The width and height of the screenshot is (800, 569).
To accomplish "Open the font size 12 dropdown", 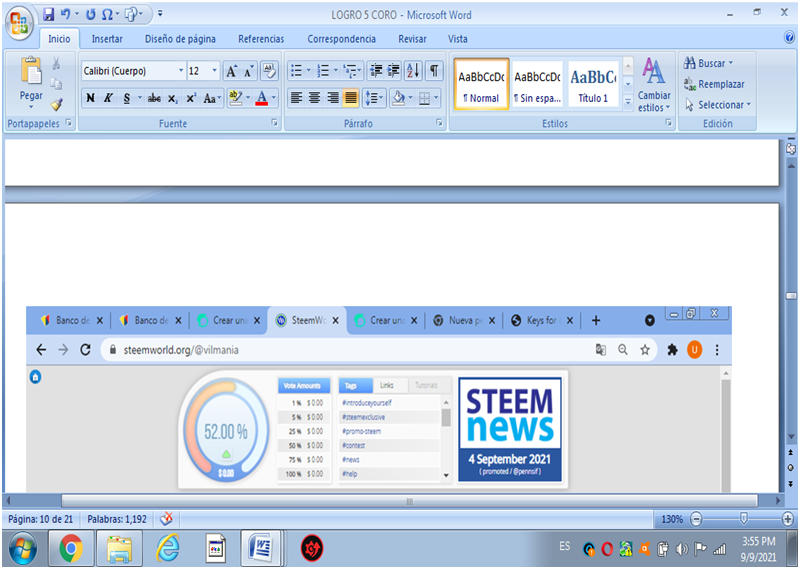I will (x=214, y=71).
